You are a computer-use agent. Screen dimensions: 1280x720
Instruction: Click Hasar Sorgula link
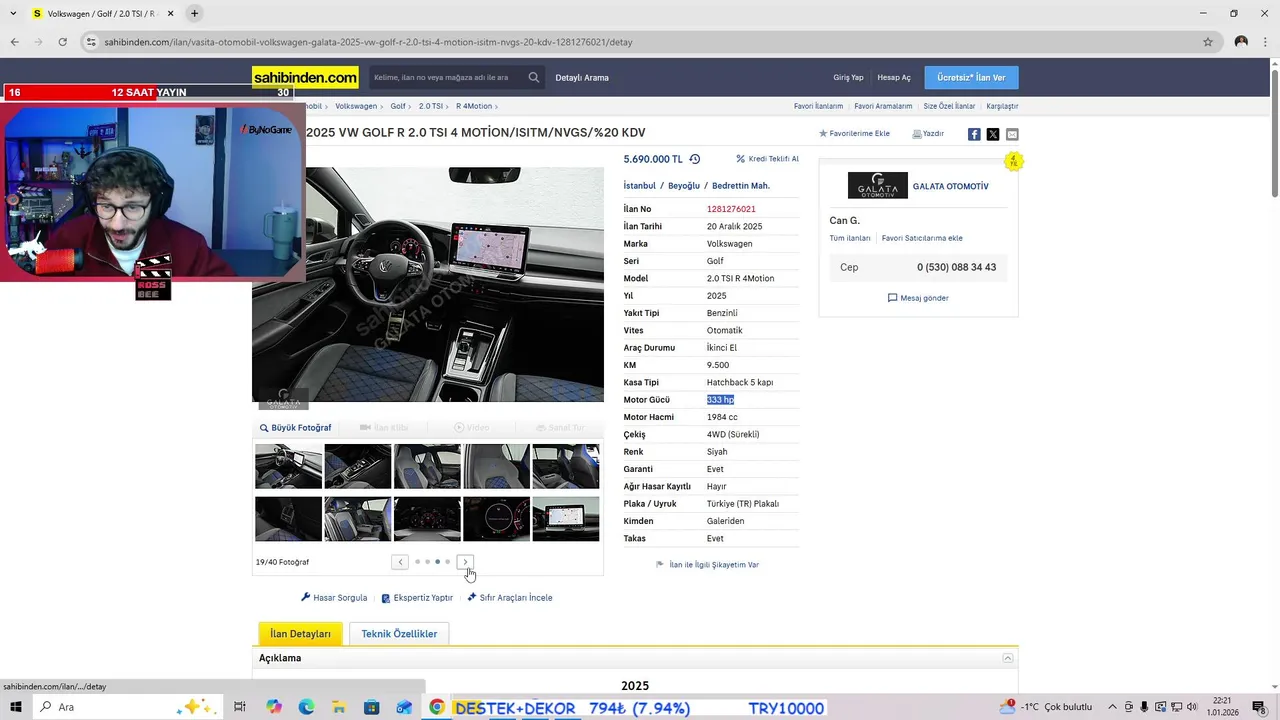pos(334,598)
